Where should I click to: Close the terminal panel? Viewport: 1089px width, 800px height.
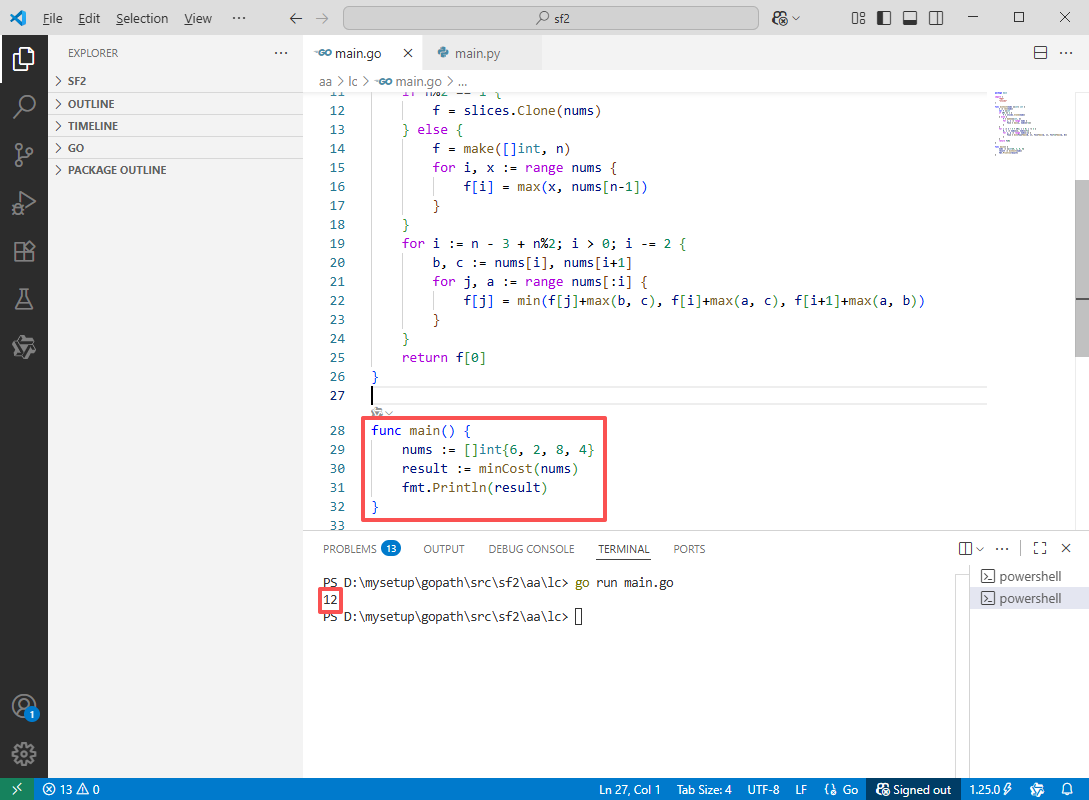pos(1066,548)
